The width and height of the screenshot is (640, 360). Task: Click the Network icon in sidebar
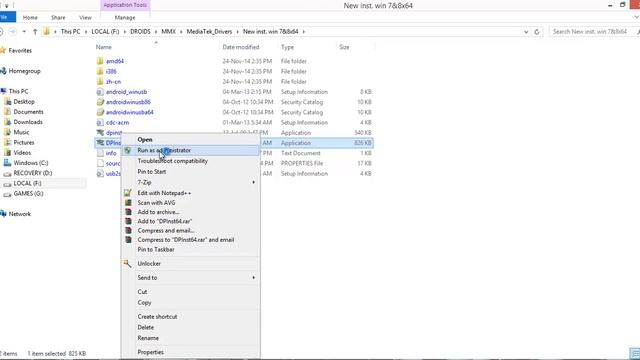click(x=3, y=214)
